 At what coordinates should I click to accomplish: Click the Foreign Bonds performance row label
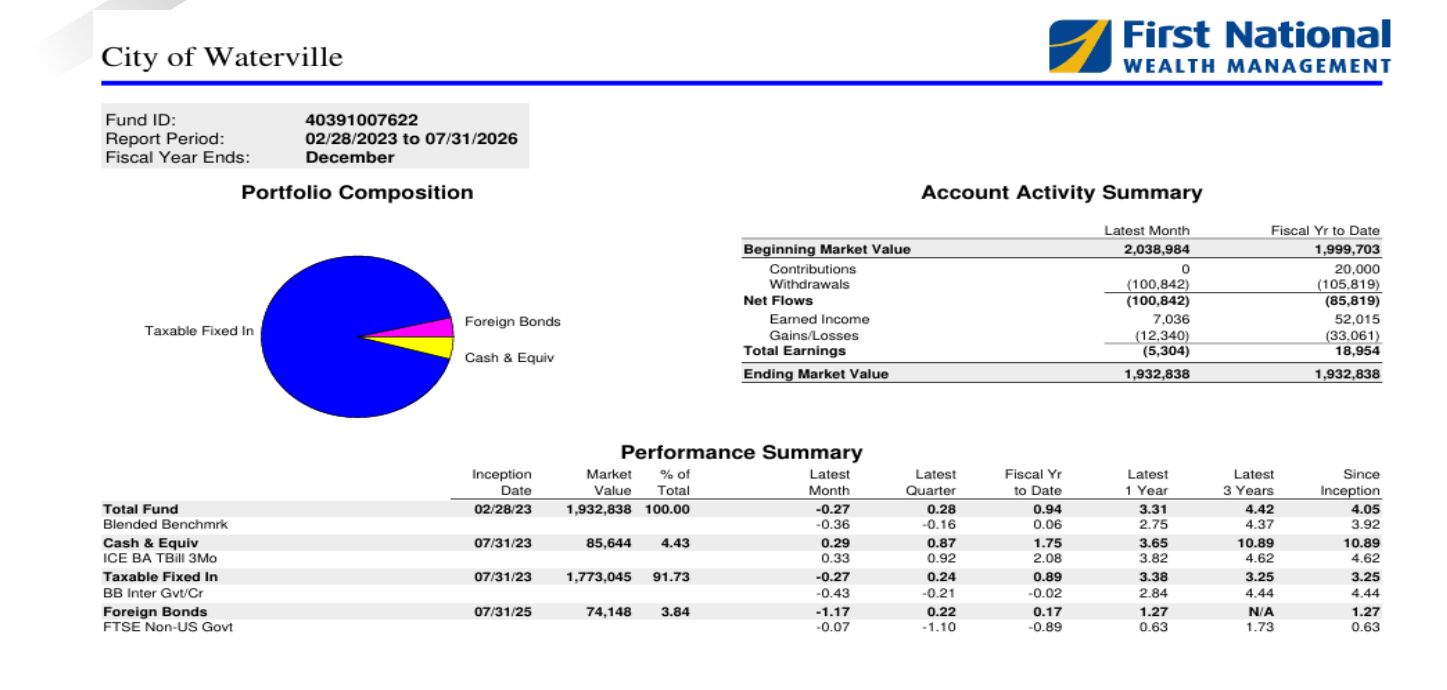155,612
